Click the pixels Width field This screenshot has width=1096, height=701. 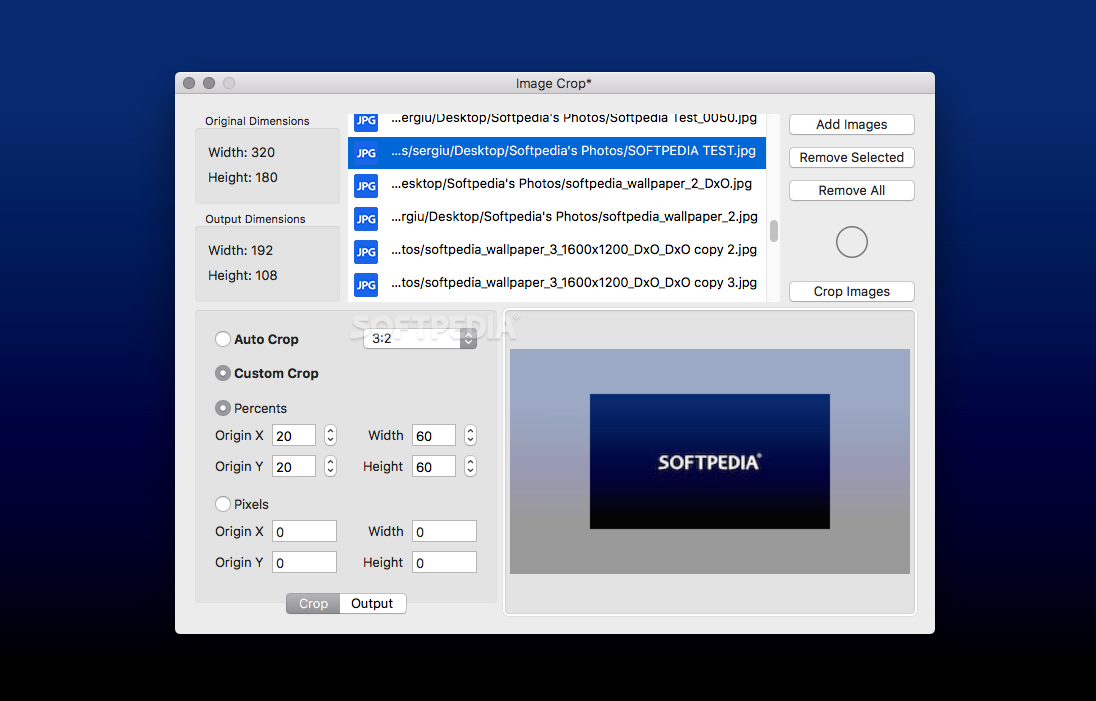(445, 531)
